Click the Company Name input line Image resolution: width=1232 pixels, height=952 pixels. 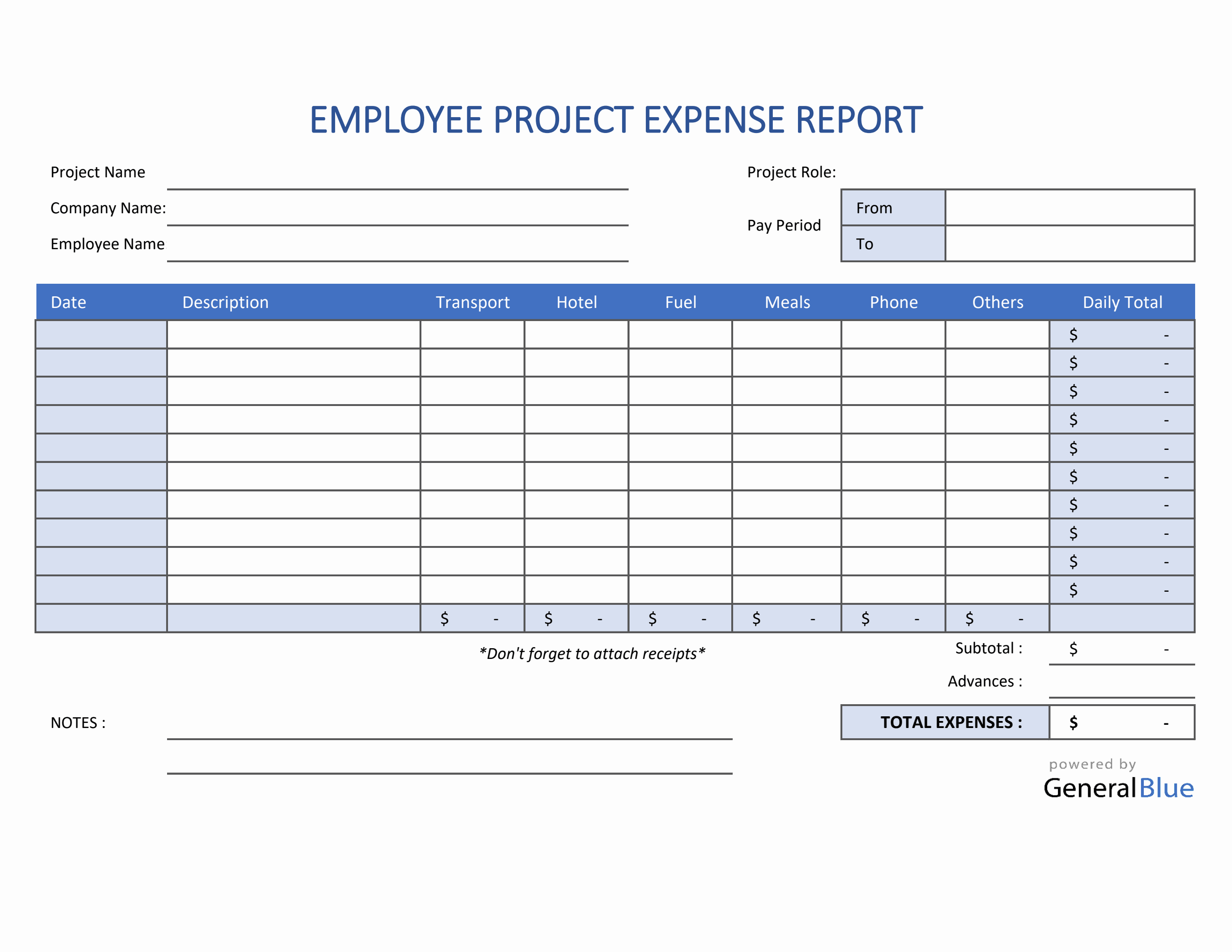point(398,209)
